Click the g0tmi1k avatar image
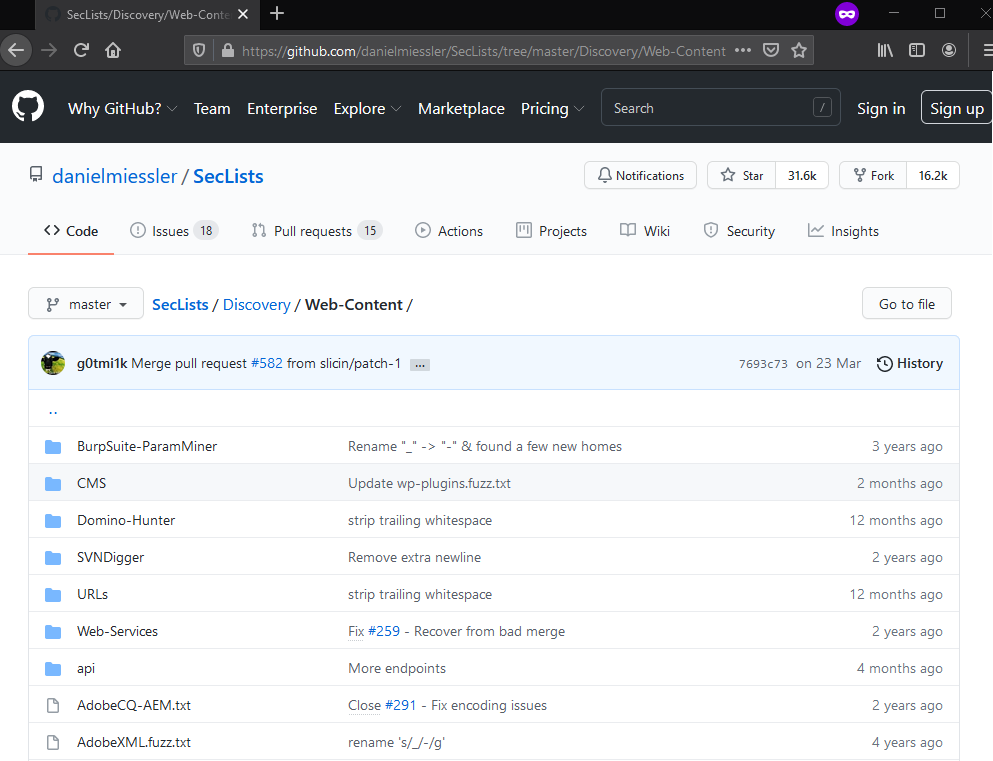 [x=53, y=363]
